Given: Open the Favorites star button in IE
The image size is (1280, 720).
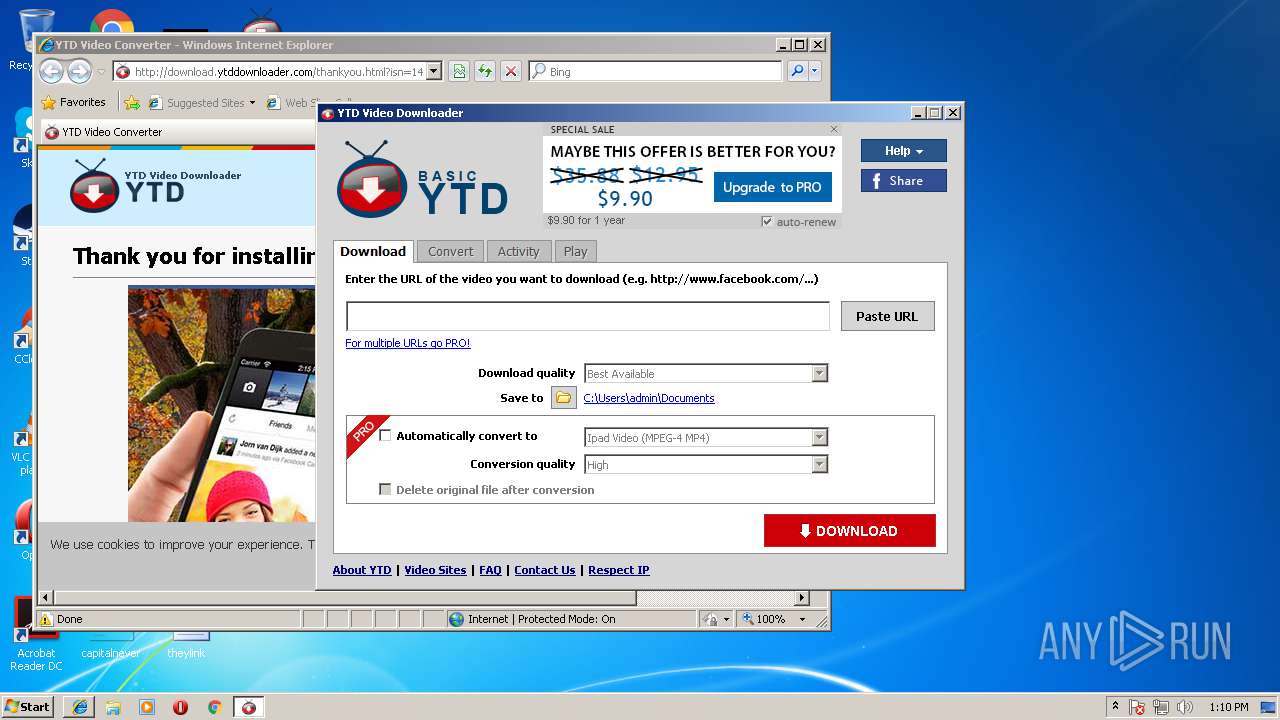Looking at the screenshot, I should [73, 102].
